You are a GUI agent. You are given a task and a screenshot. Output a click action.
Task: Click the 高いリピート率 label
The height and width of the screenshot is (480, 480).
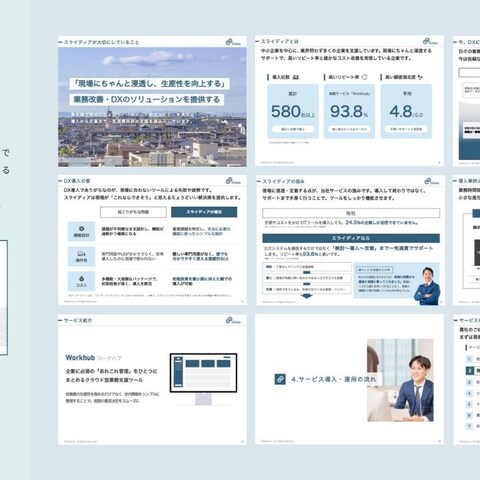click(x=344, y=77)
